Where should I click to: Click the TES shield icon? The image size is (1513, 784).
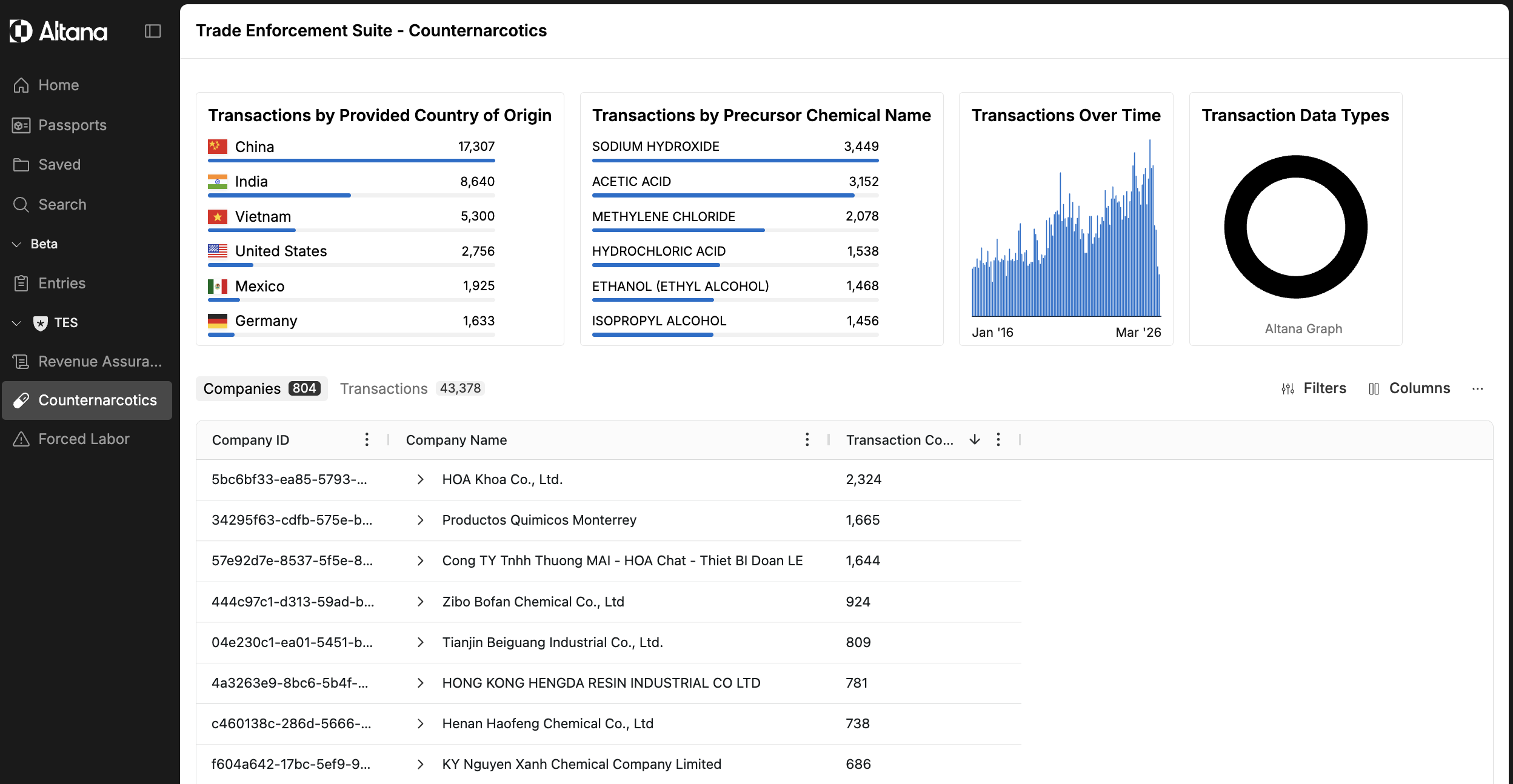pos(41,323)
